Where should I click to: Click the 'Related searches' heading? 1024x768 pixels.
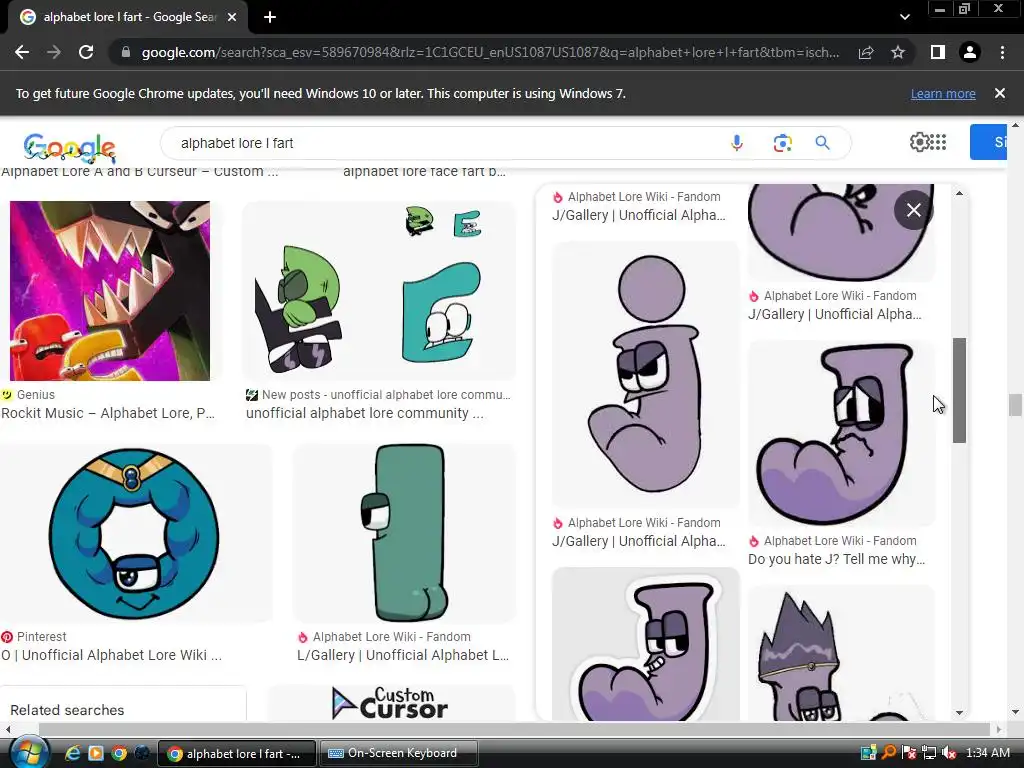[67, 710]
